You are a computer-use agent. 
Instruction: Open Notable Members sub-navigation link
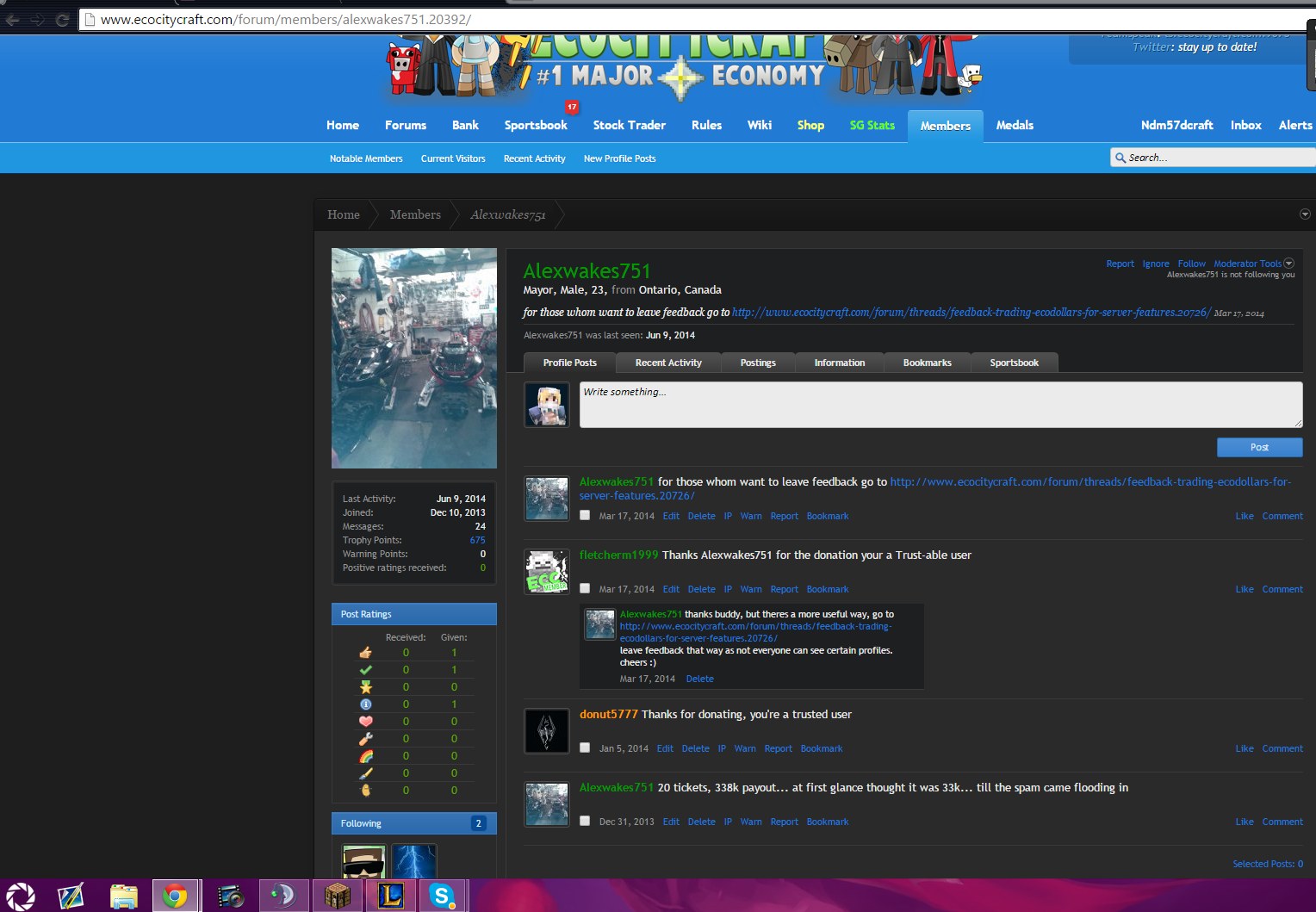click(366, 158)
